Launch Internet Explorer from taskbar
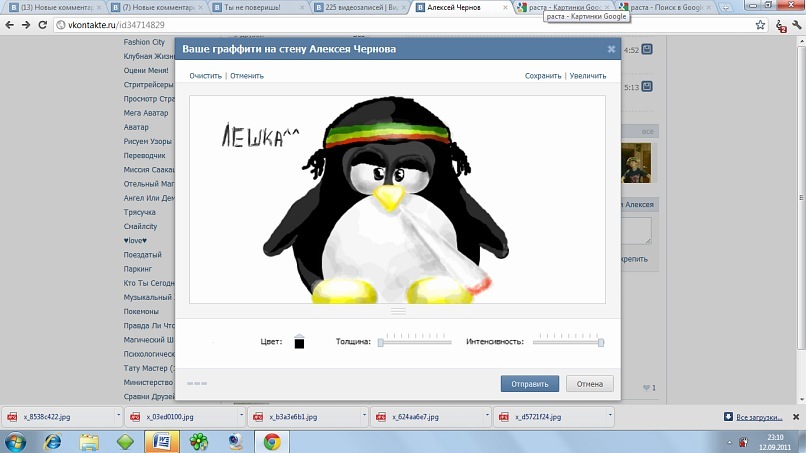This screenshot has height=453, width=806. pos(53,442)
